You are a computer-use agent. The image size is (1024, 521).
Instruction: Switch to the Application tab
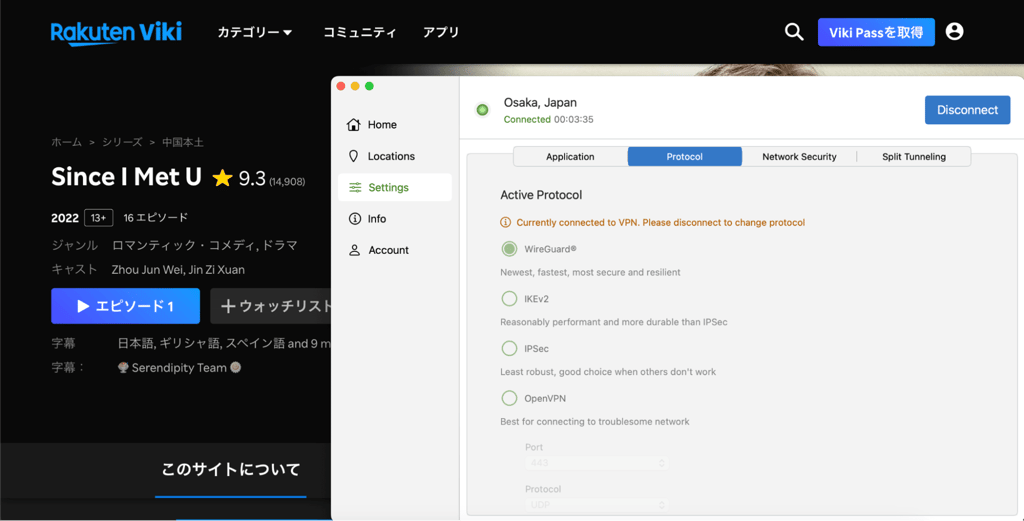pyautogui.click(x=570, y=157)
